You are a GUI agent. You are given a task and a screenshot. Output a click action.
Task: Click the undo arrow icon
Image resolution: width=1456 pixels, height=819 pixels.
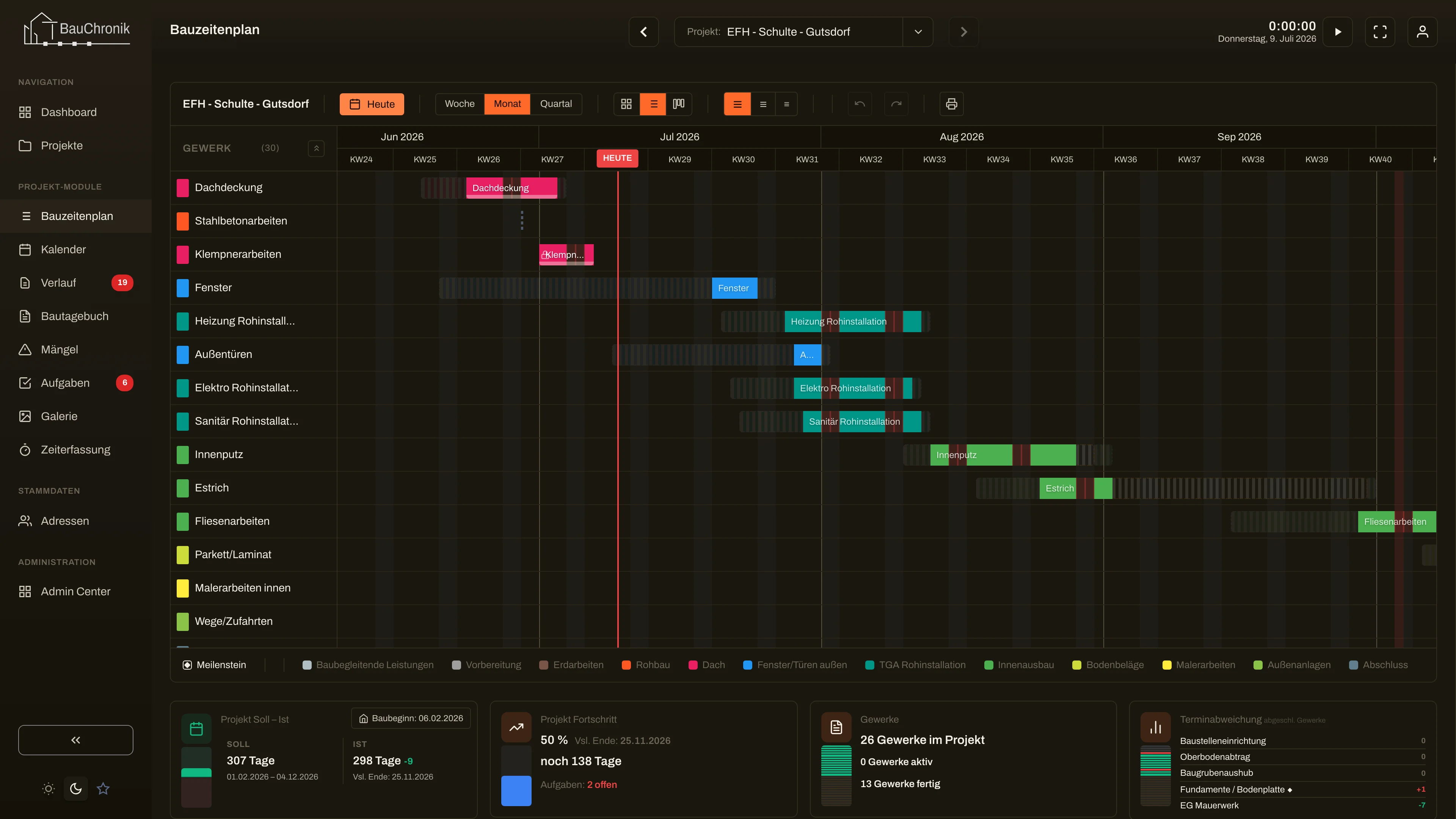pyautogui.click(x=860, y=104)
